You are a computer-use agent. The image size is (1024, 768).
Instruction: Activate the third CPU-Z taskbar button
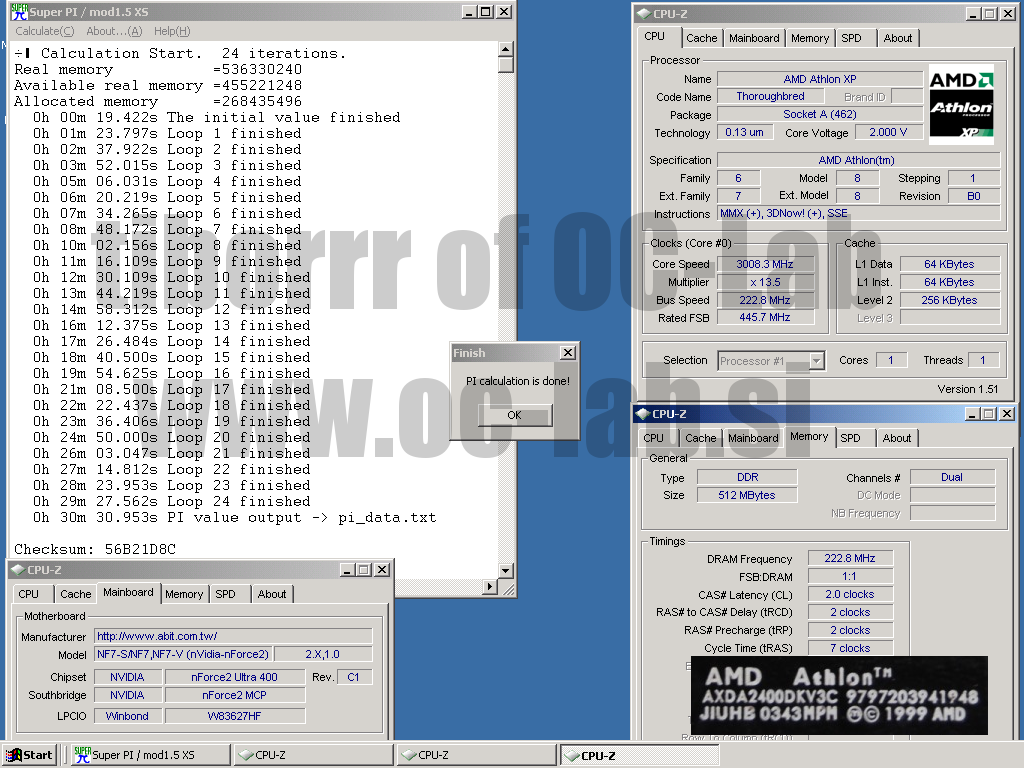tap(639, 755)
